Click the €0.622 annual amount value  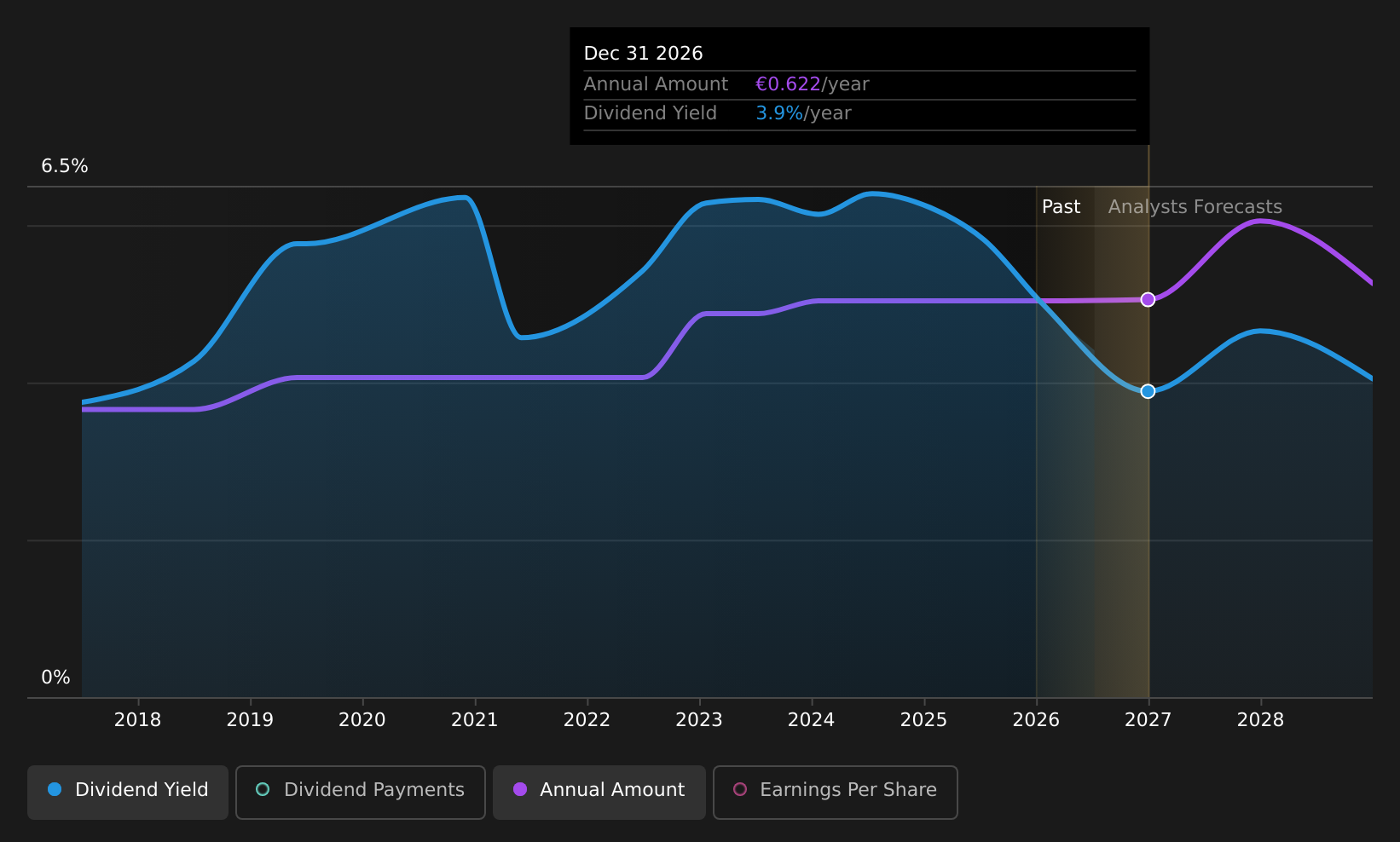click(788, 84)
